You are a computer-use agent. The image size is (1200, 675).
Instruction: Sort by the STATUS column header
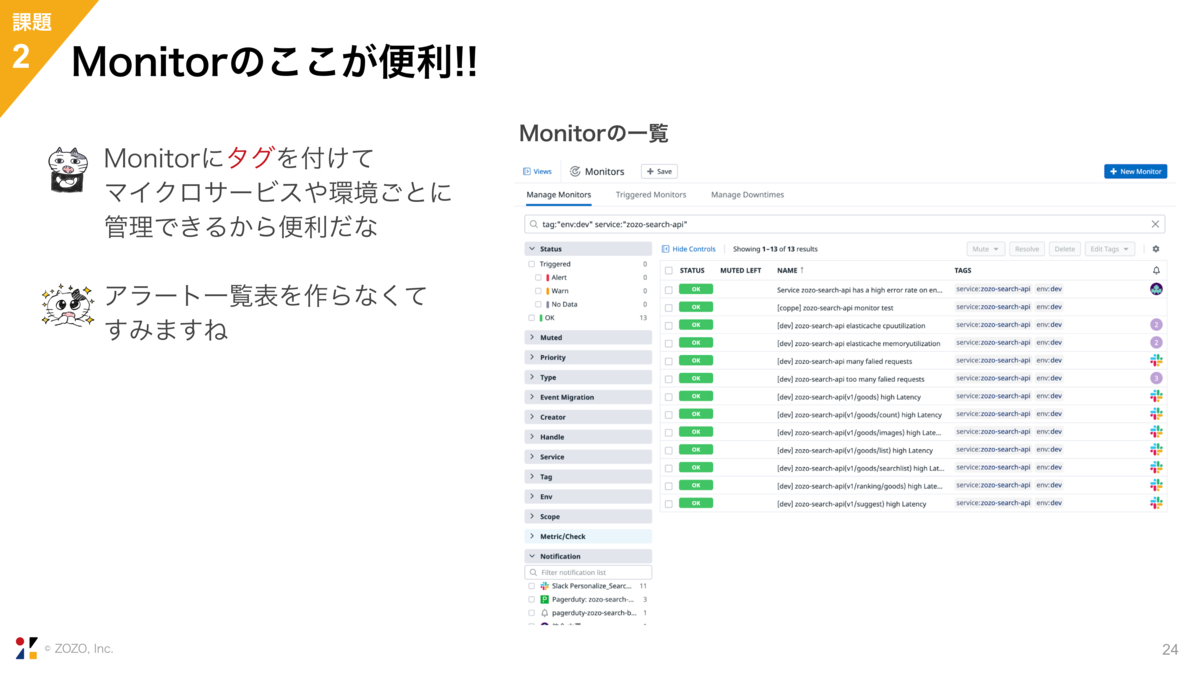[x=692, y=271]
